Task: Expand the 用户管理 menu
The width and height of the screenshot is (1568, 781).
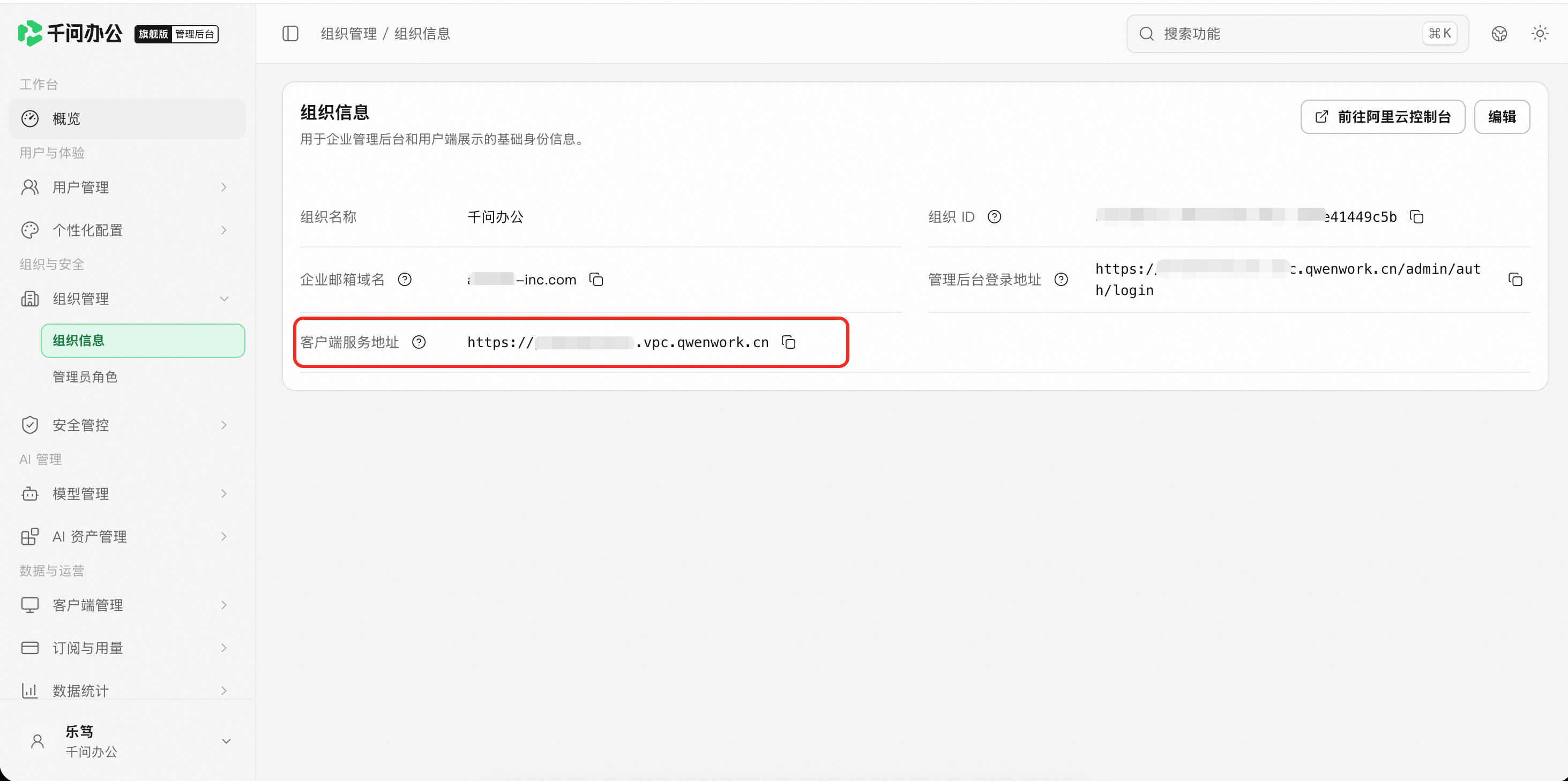Action: [126, 187]
